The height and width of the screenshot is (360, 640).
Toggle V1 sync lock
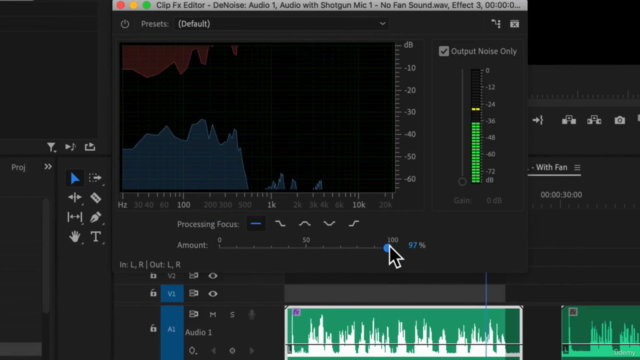coord(193,293)
